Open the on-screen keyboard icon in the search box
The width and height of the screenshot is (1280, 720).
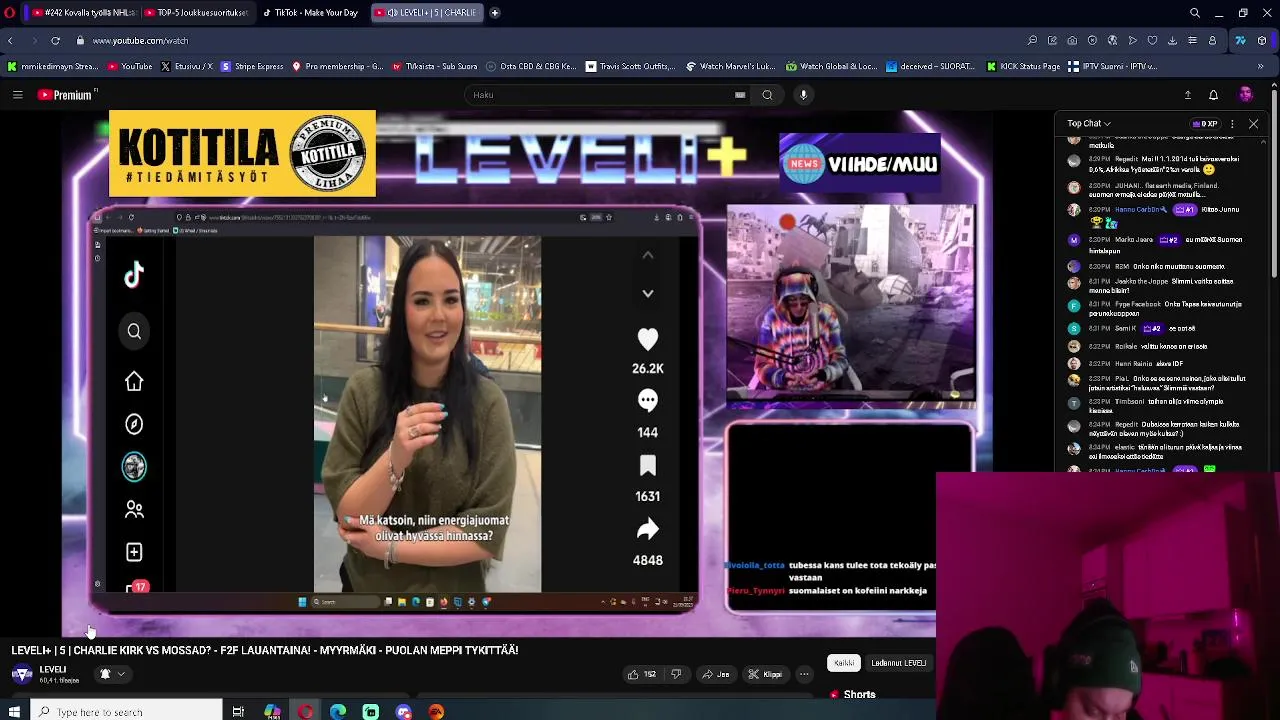(x=740, y=95)
